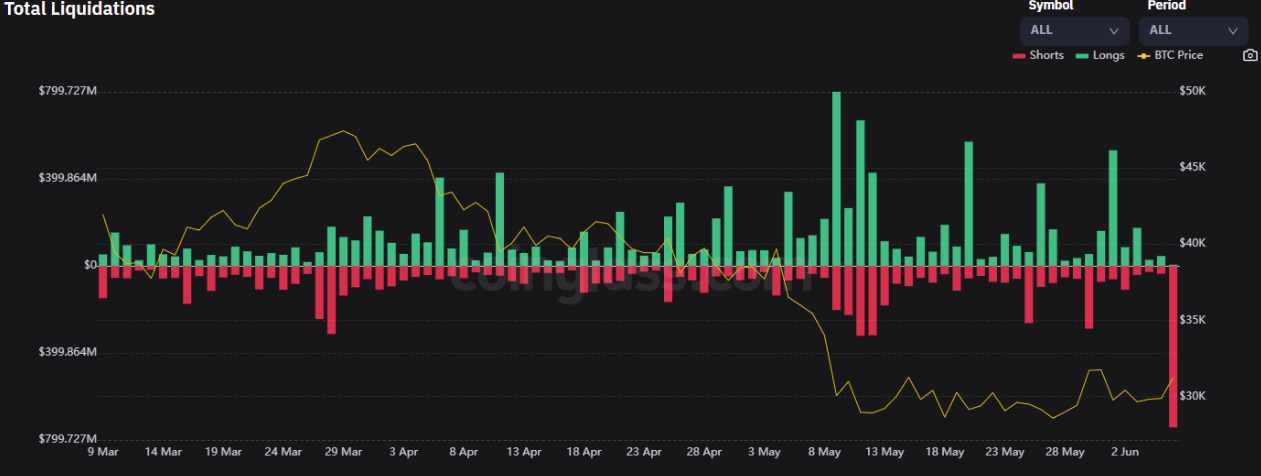Click the yellow BTC Price line marker
Screen dimensions: 1261x476
[x=1145, y=56]
